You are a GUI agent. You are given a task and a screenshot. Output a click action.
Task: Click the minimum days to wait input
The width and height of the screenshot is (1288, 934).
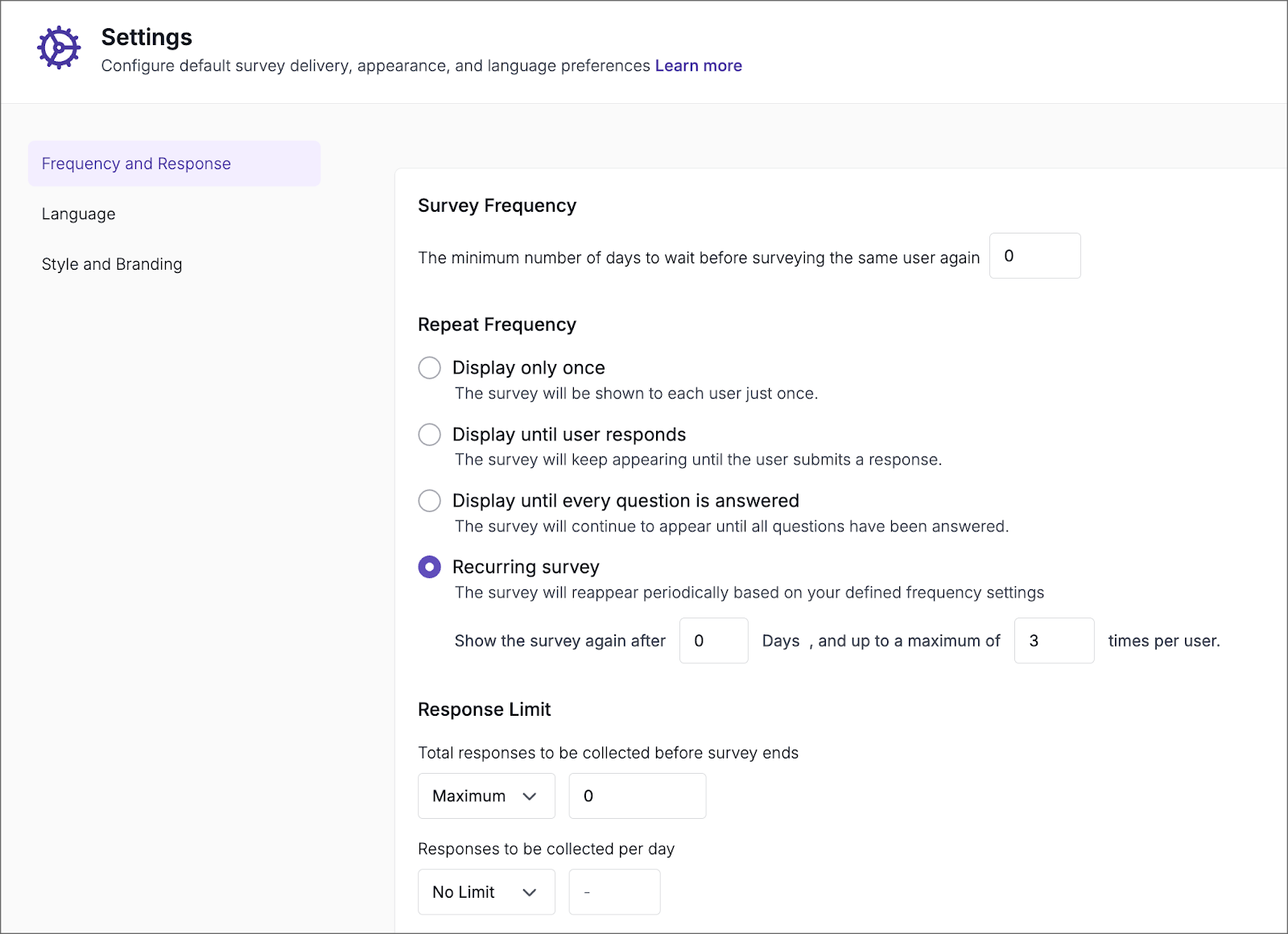[x=1034, y=255]
